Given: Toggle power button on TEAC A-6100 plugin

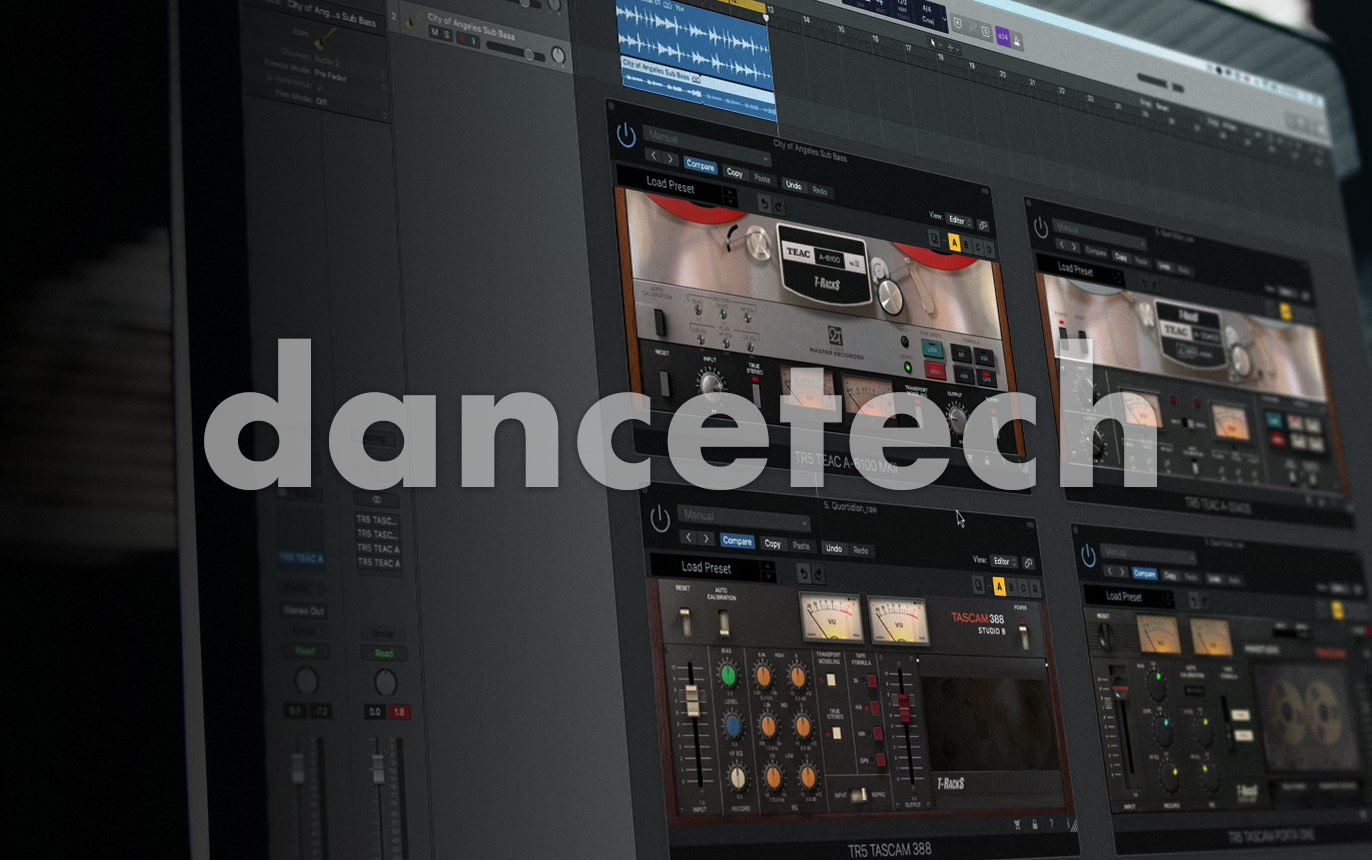Looking at the screenshot, I should click(x=627, y=136).
